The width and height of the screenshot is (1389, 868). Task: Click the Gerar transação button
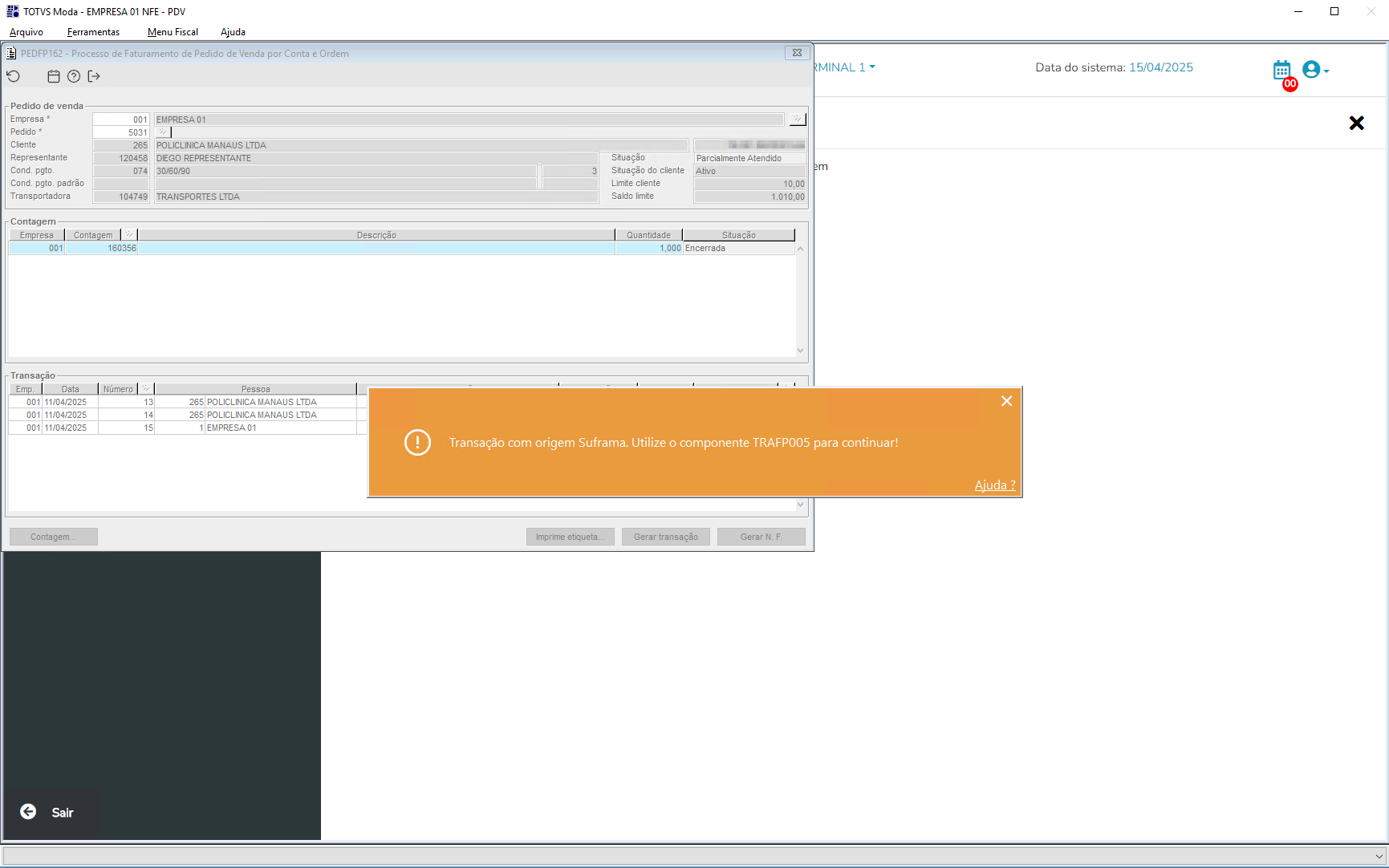tap(666, 537)
